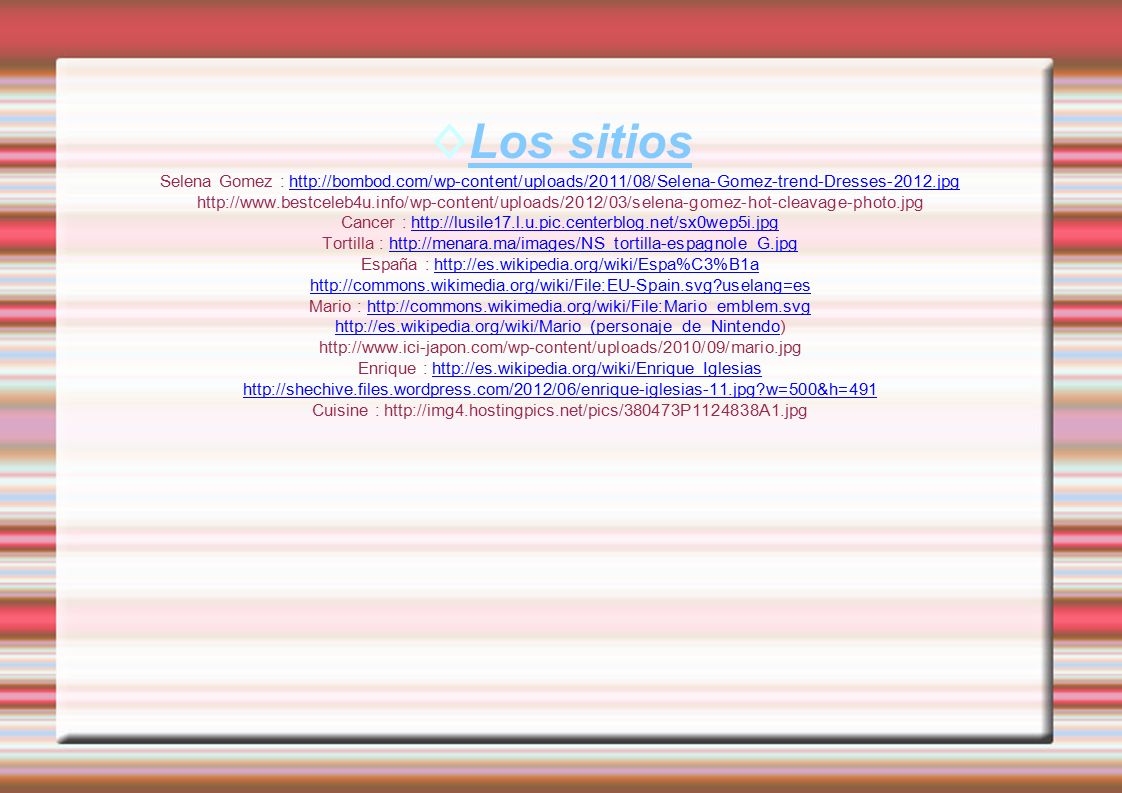
Task: Open the EU-Spain.svg wikimedia commons link
Action: click(560, 286)
